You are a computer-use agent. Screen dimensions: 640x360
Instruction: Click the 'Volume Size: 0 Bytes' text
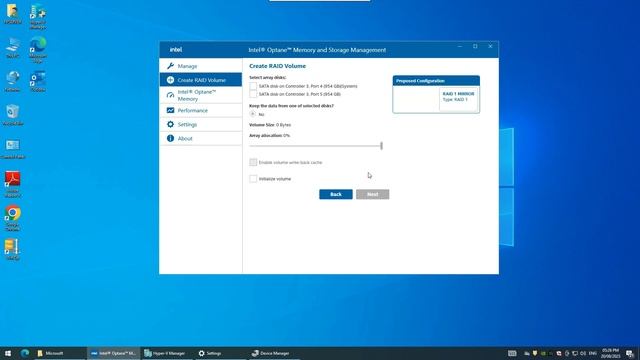270,125
